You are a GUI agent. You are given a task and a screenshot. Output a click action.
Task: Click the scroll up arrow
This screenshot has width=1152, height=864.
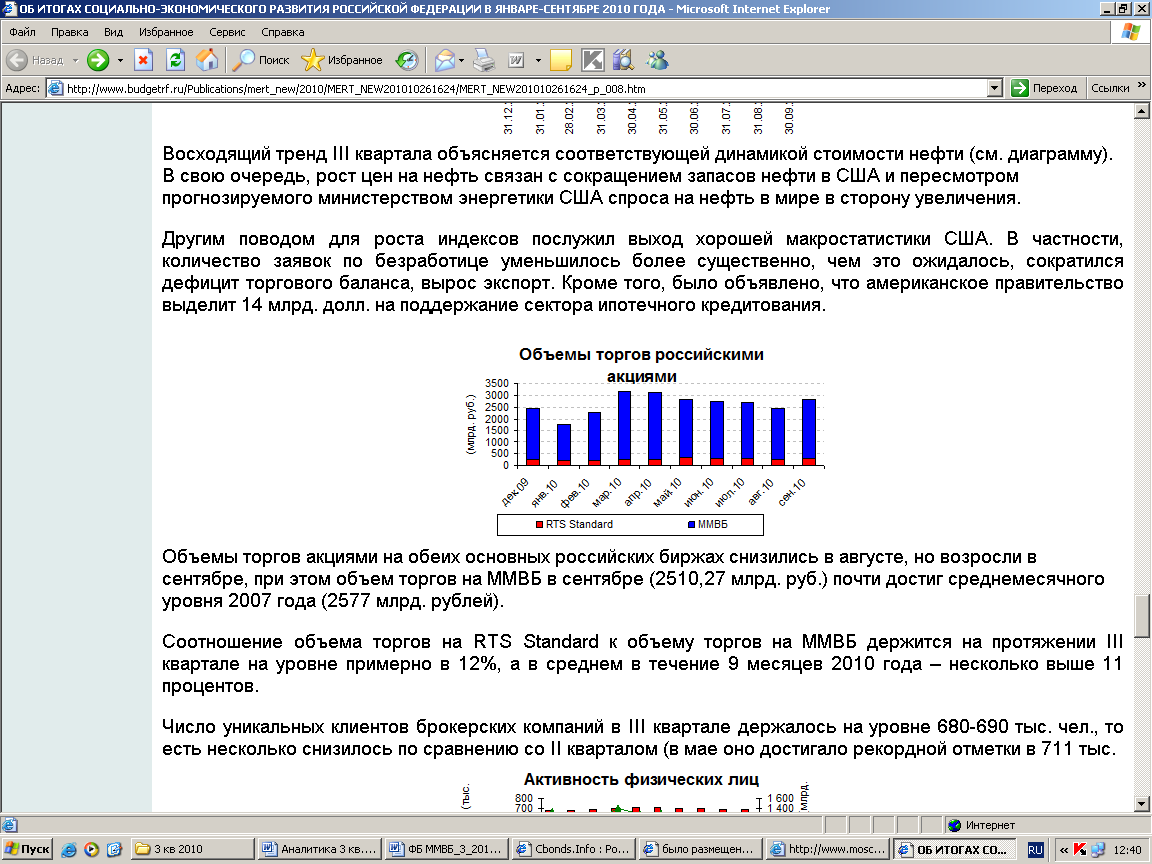coord(1142,111)
